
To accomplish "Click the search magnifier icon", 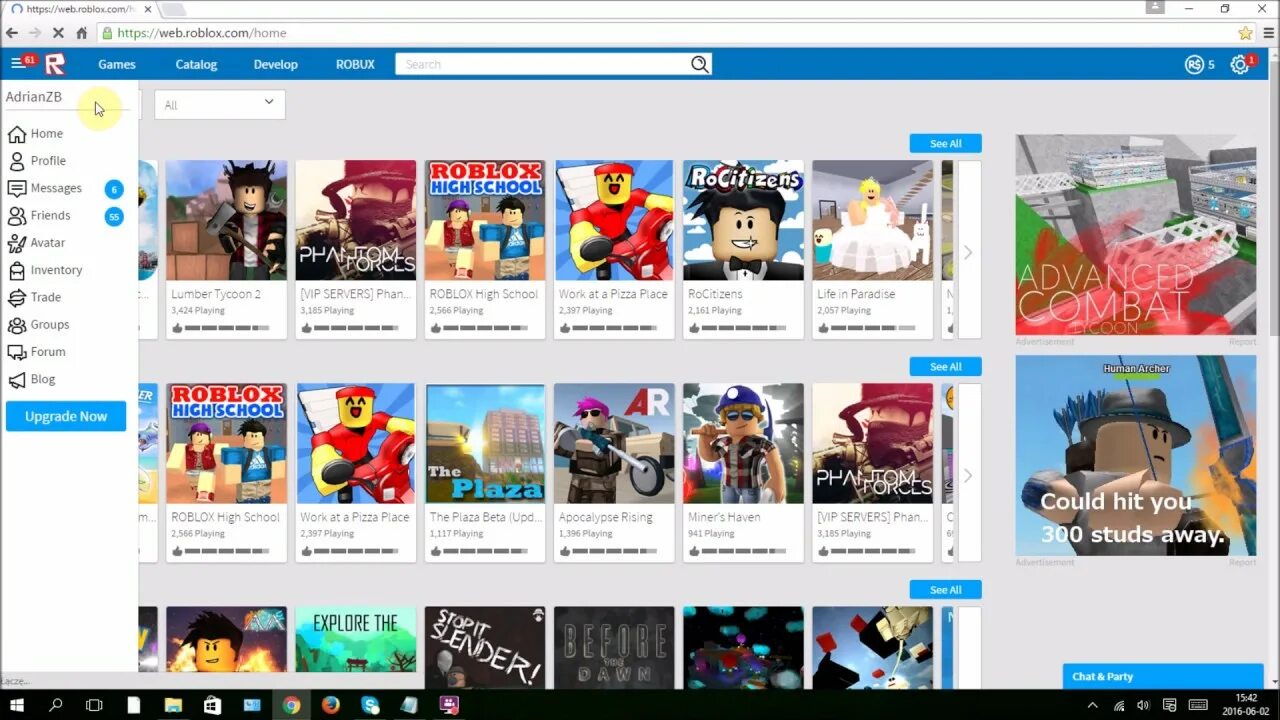I will (700, 64).
